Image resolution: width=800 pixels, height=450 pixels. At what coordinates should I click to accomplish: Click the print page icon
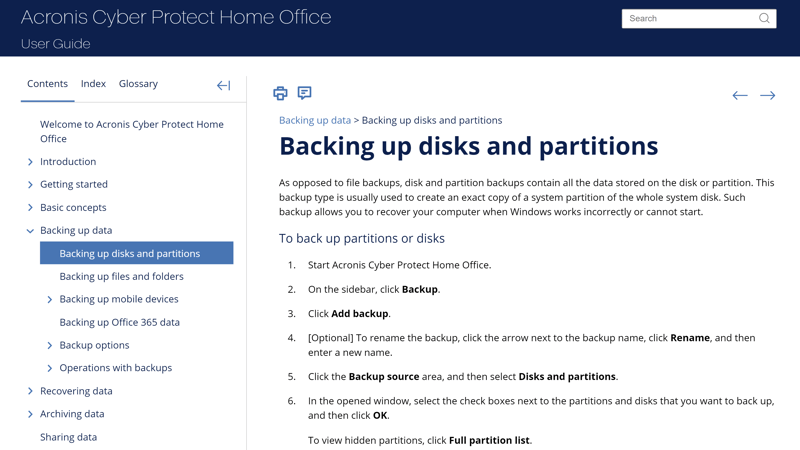[x=280, y=93]
